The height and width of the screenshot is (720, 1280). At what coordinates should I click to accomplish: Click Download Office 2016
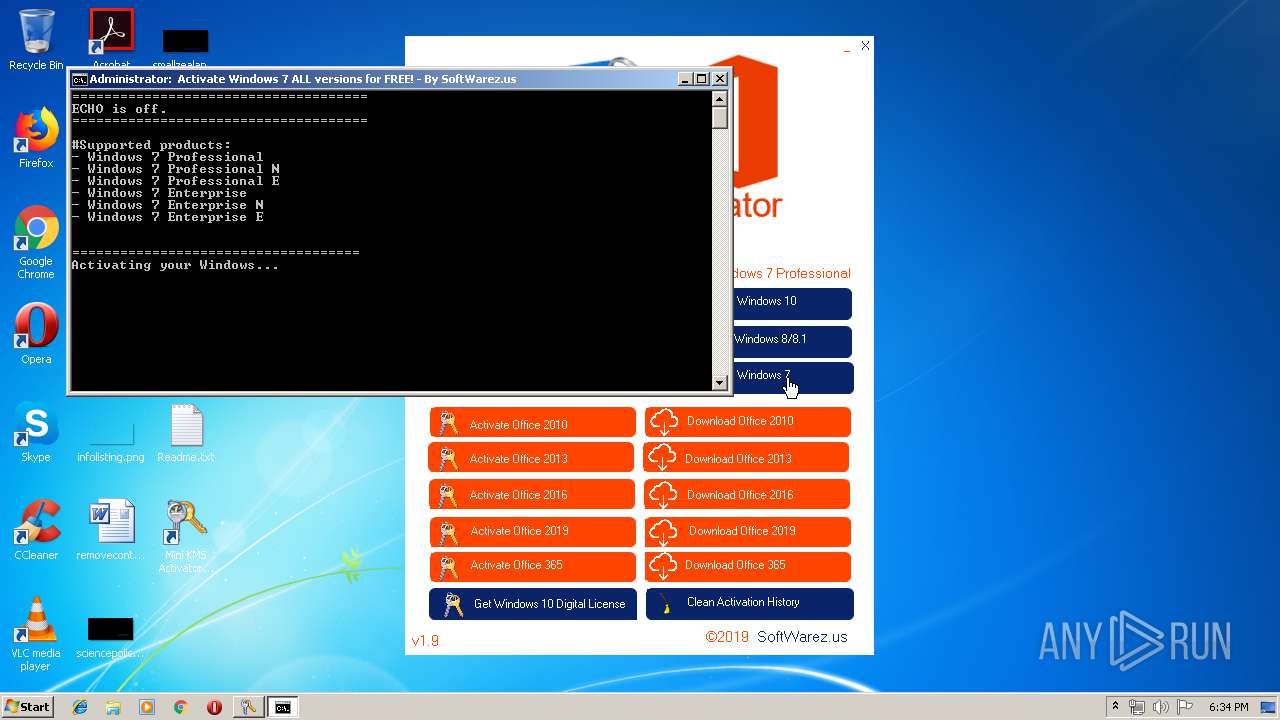(747, 494)
